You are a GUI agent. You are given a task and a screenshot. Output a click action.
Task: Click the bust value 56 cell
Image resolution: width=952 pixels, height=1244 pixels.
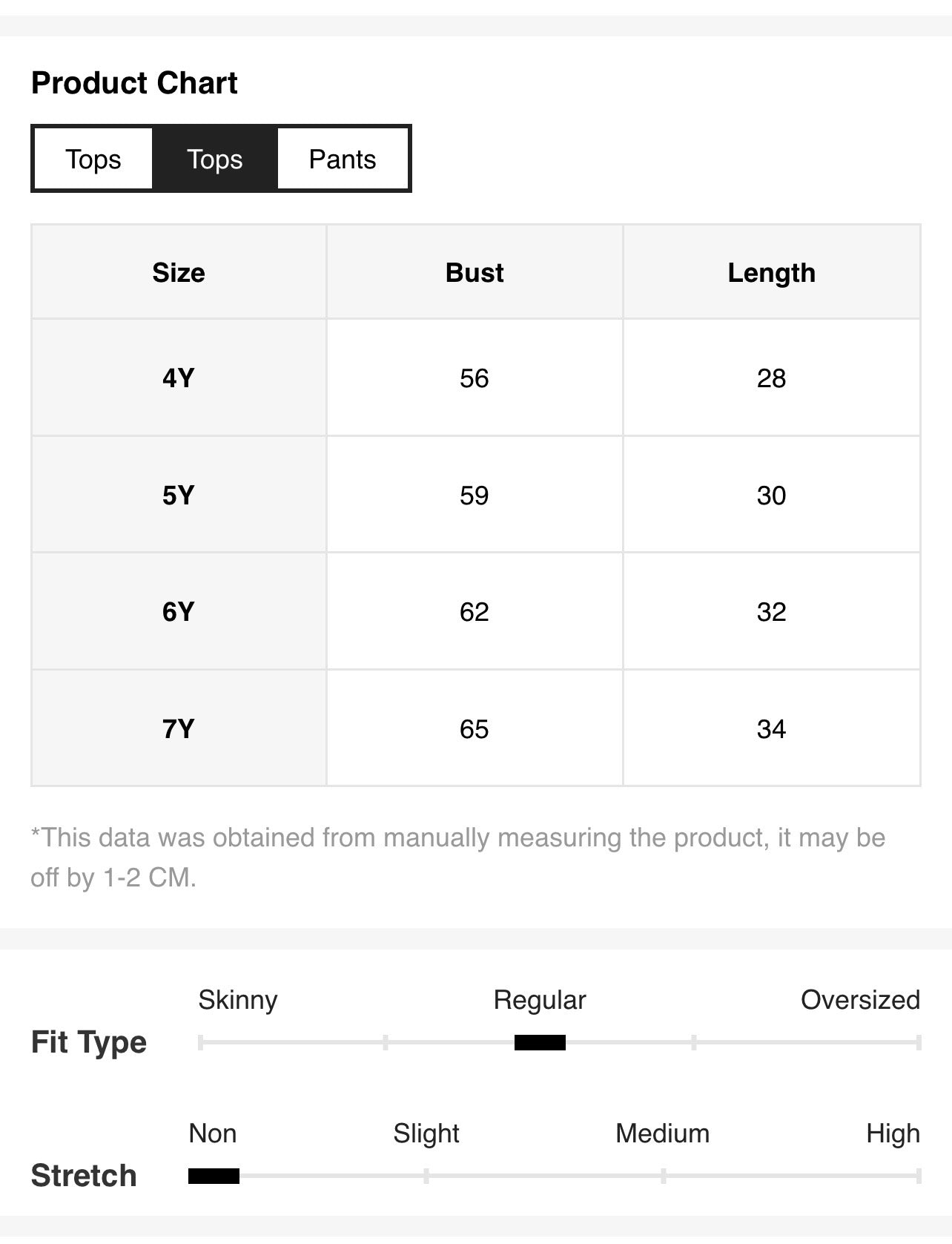point(475,378)
